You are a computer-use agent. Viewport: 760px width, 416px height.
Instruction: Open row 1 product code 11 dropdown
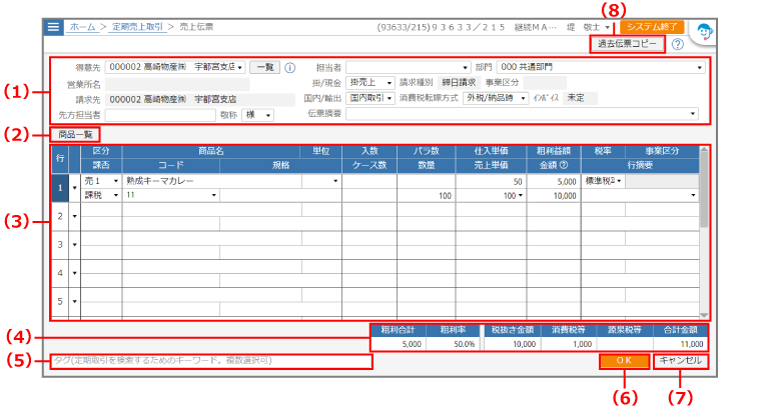[x=214, y=195]
